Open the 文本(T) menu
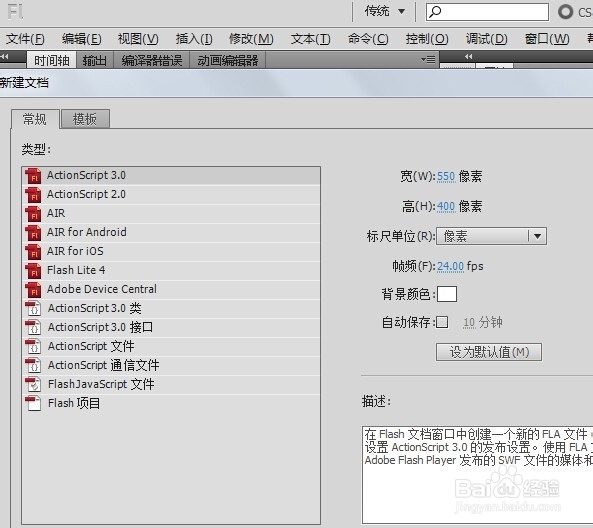 (310, 39)
